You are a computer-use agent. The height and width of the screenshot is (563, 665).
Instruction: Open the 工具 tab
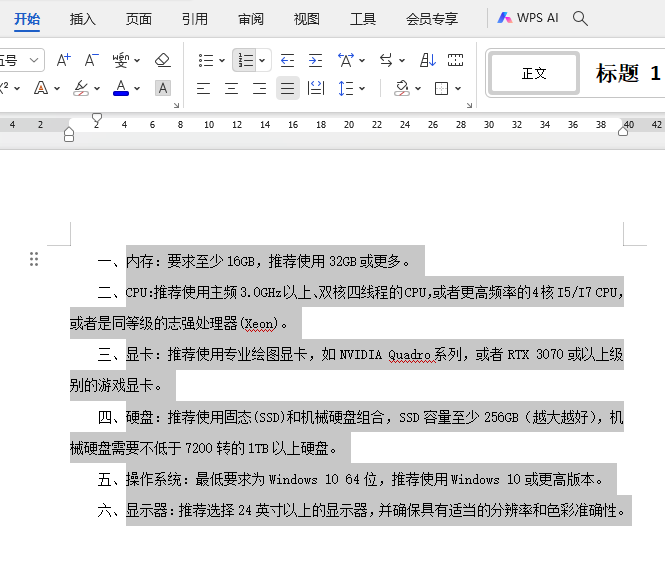[363, 19]
